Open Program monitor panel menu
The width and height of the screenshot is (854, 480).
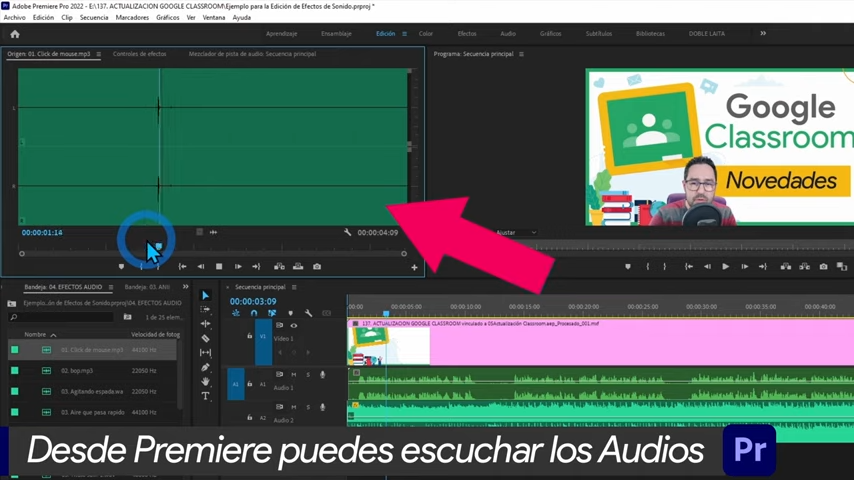521,54
